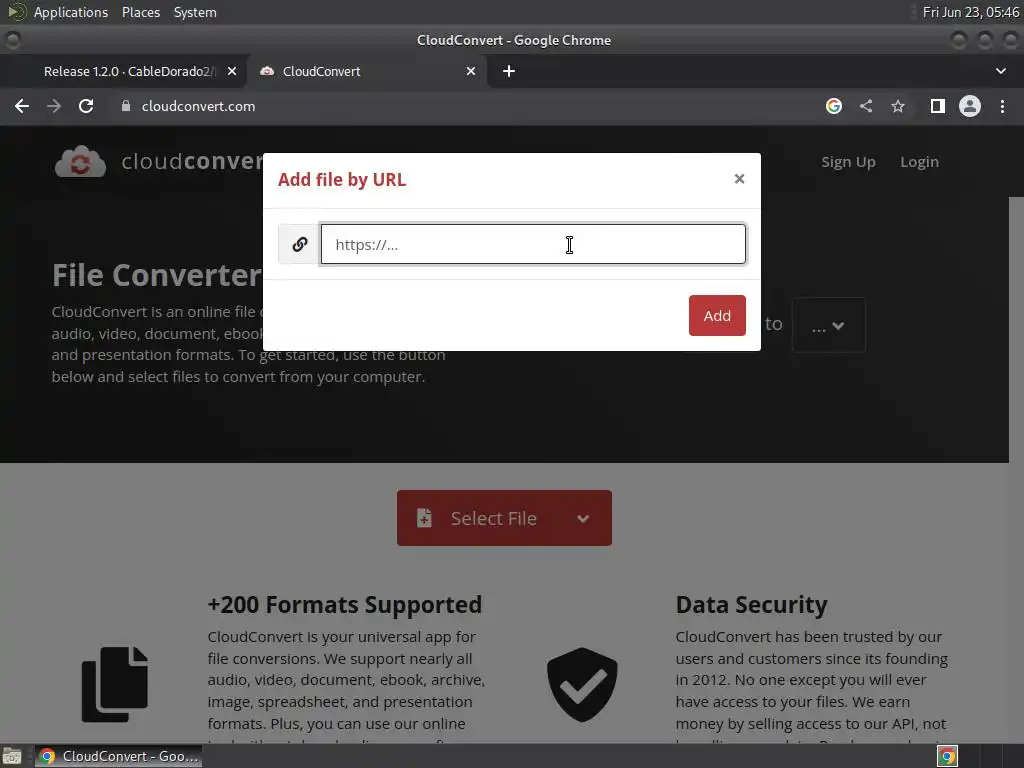Click the file-plus icon on Select File
The image size is (1024, 768).
[424, 518]
